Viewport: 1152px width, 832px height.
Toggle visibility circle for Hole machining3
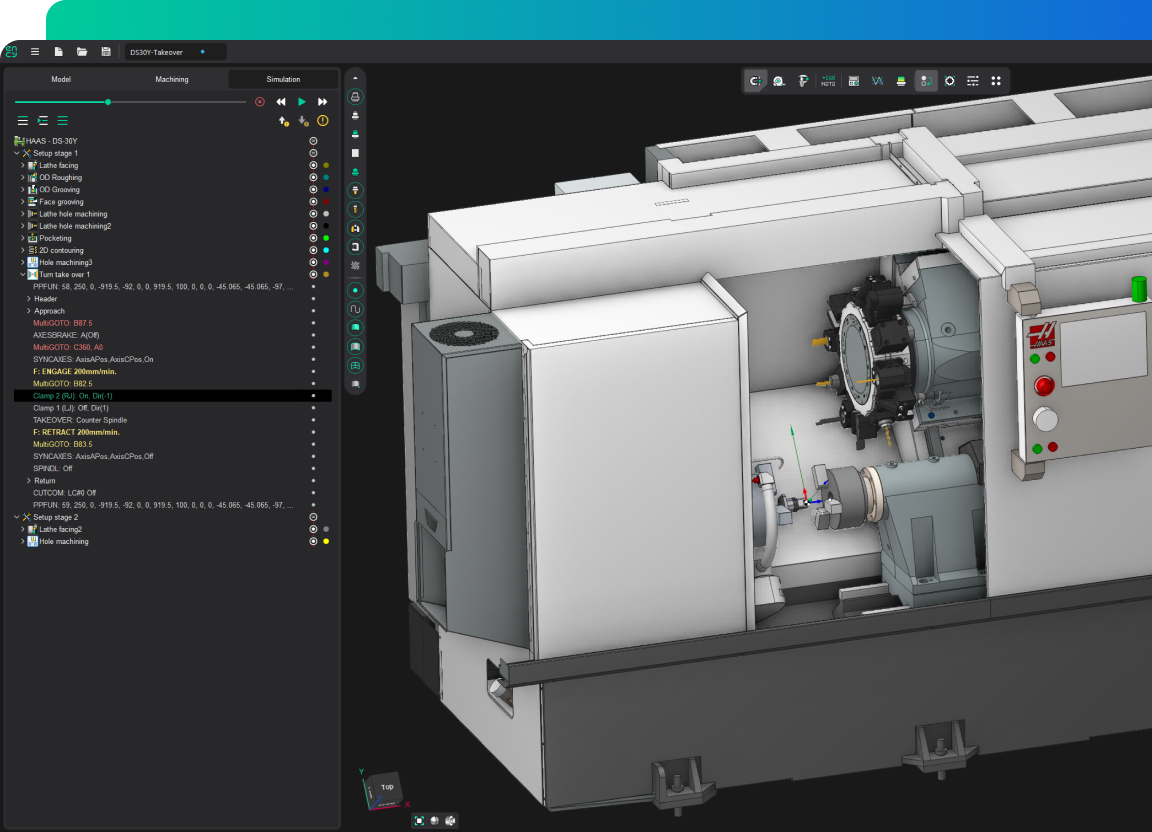click(313, 262)
